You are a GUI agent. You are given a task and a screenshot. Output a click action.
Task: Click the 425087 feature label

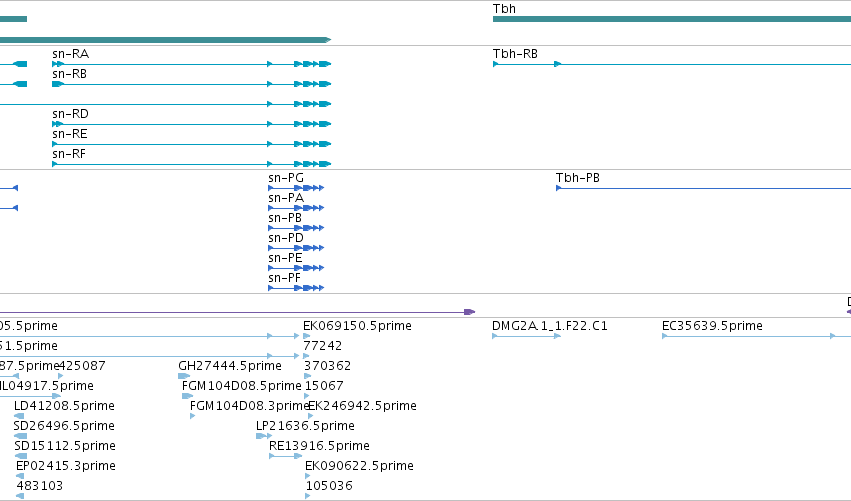click(x=82, y=366)
